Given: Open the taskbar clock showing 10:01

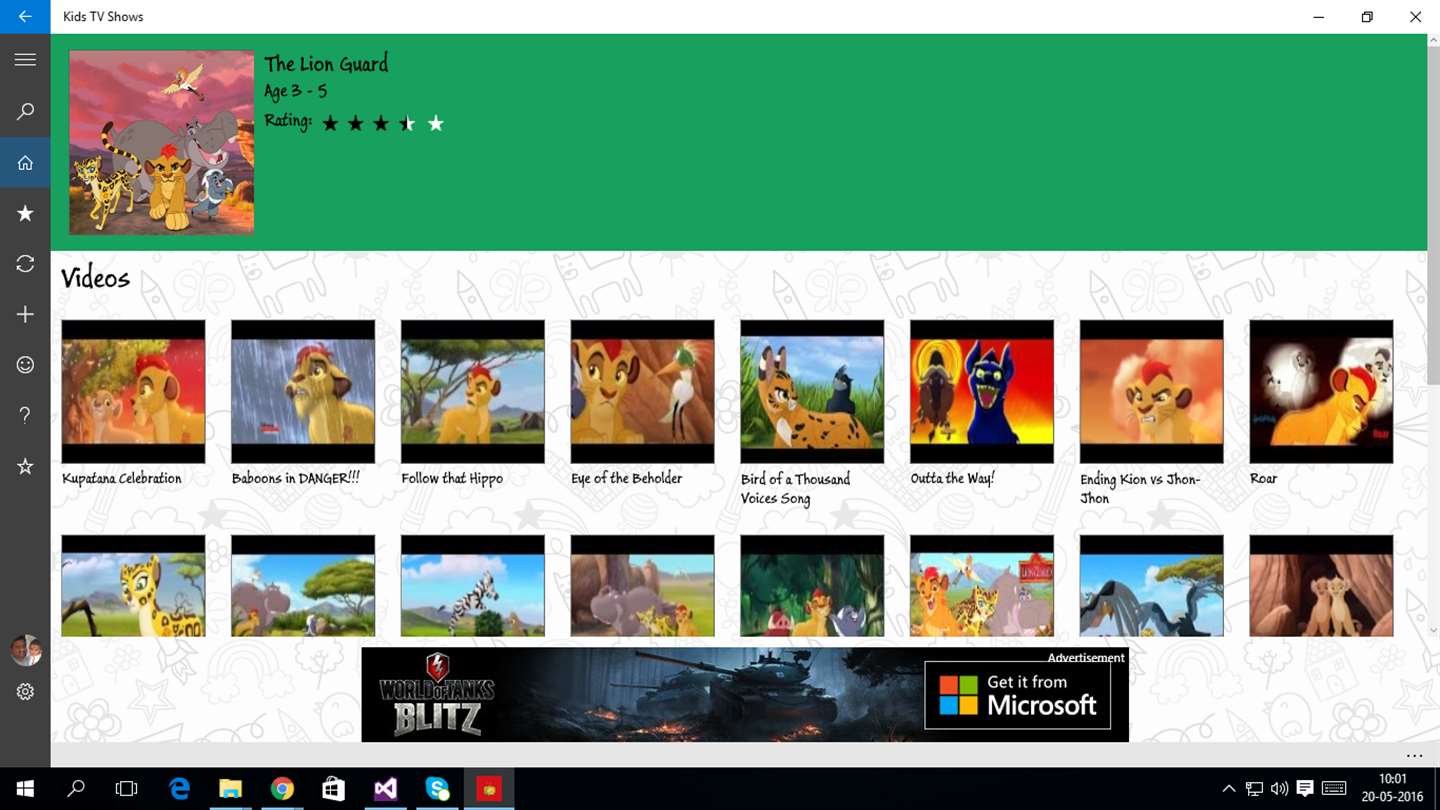Looking at the screenshot, I should [1393, 789].
